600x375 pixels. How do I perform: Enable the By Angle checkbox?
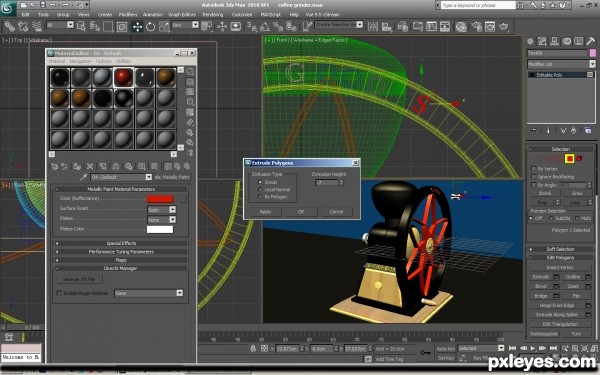533,185
